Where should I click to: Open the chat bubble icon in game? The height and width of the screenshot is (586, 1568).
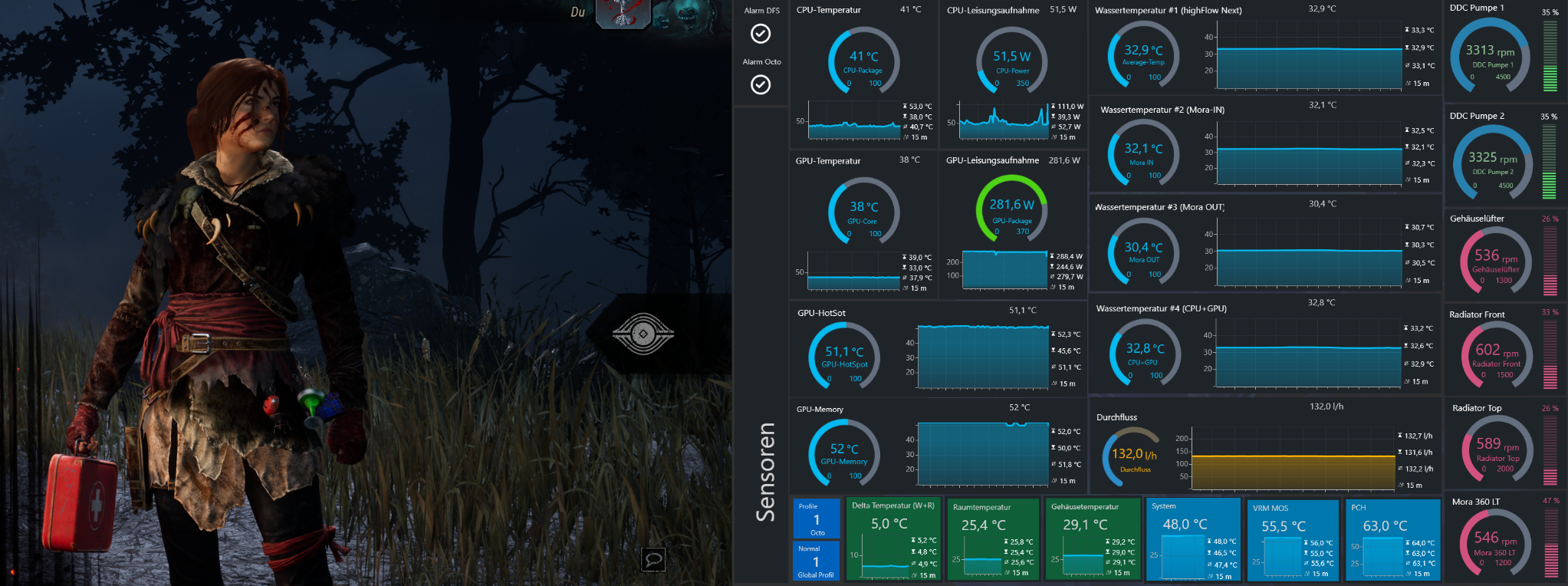click(x=653, y=559)
